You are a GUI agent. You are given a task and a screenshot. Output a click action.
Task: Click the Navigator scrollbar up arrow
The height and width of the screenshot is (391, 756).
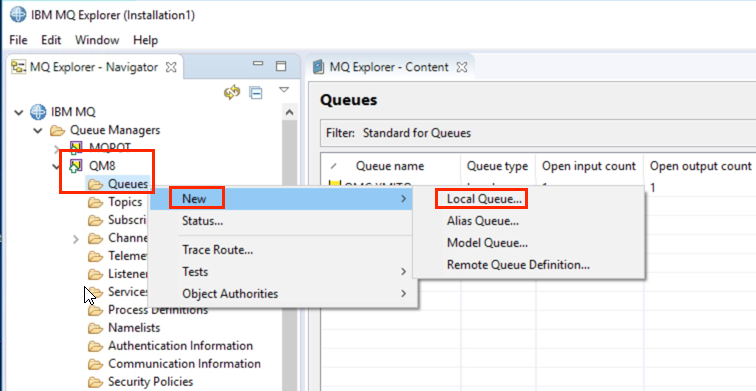(x=289, y=112)
